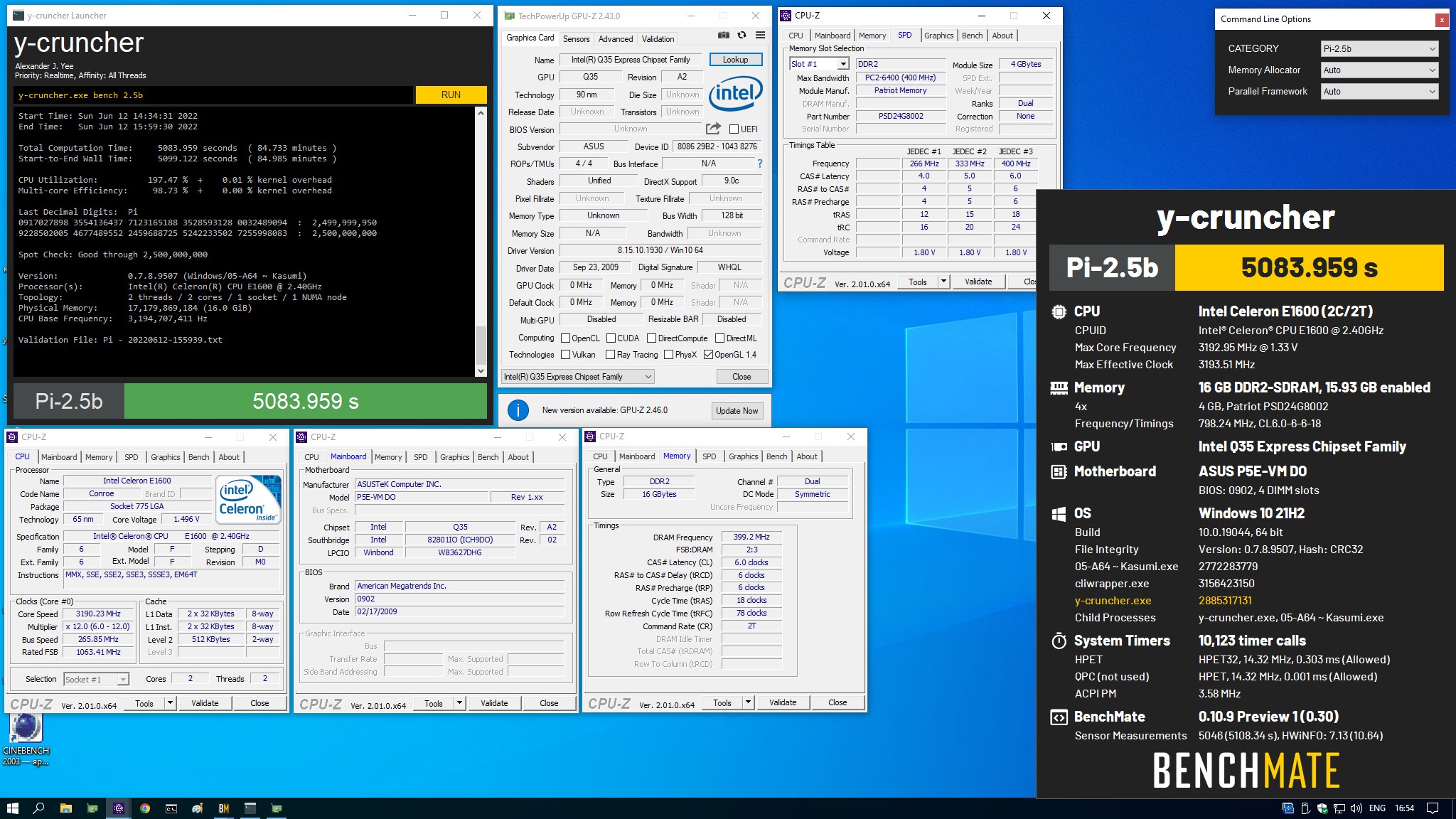This screenshot has height=819, width=1456.
Task: Click the yellow RUN button in y-cruncher
Action: tap(451, 95)
